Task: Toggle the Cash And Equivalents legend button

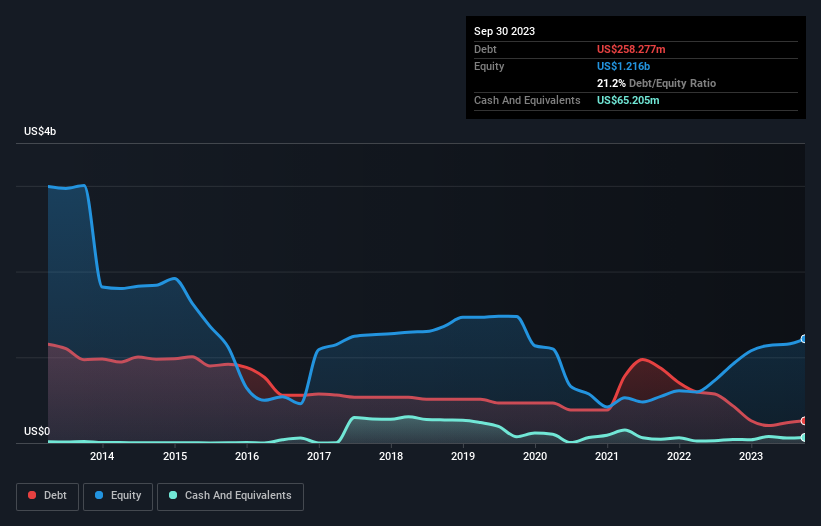Action: 230,496
